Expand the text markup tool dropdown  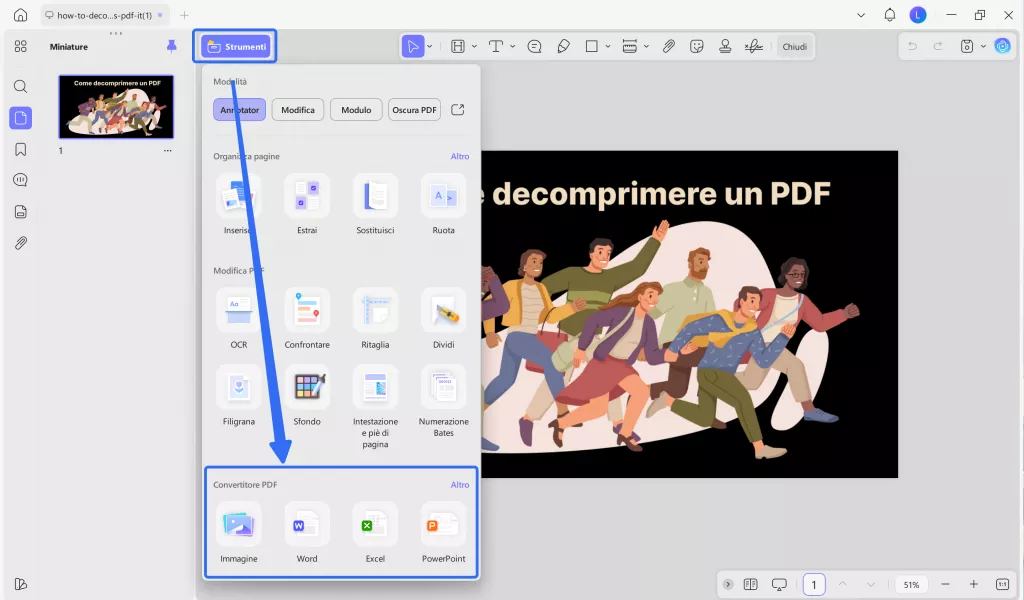coord(474,46)
